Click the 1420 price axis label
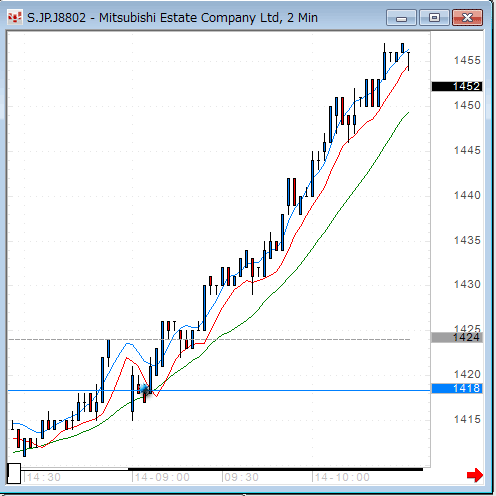496x496 pixels. tap(467, 374)
